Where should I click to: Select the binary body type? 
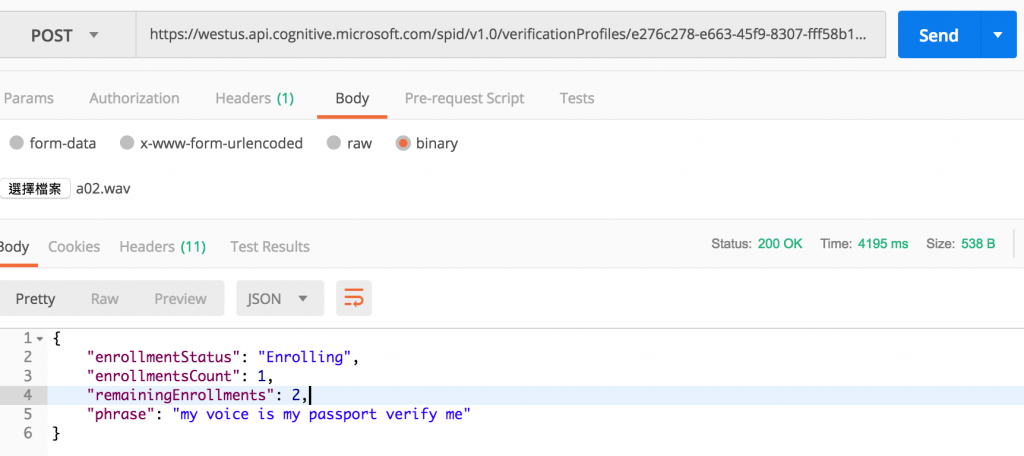(x=427, y=143)
